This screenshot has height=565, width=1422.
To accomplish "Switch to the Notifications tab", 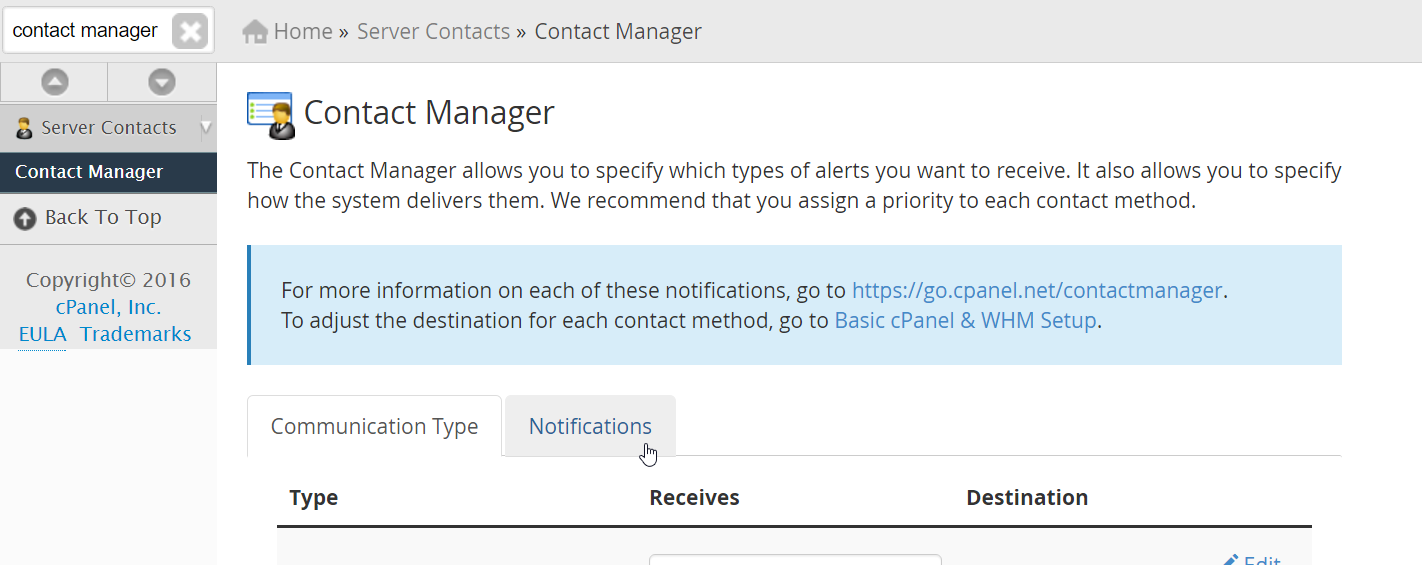I will pyautogui.click(x=590, y=426).
